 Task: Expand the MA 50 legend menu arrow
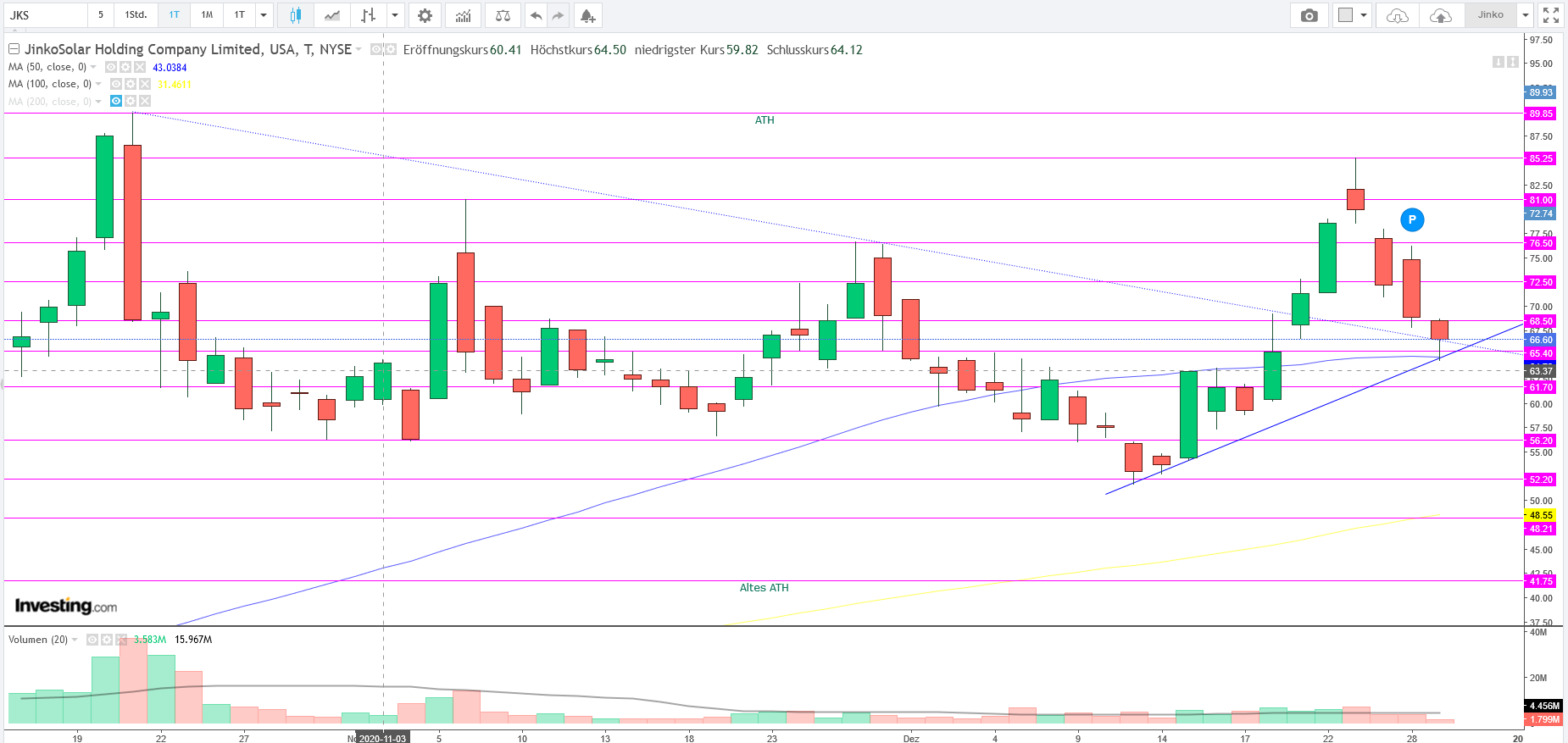(93, 67)
